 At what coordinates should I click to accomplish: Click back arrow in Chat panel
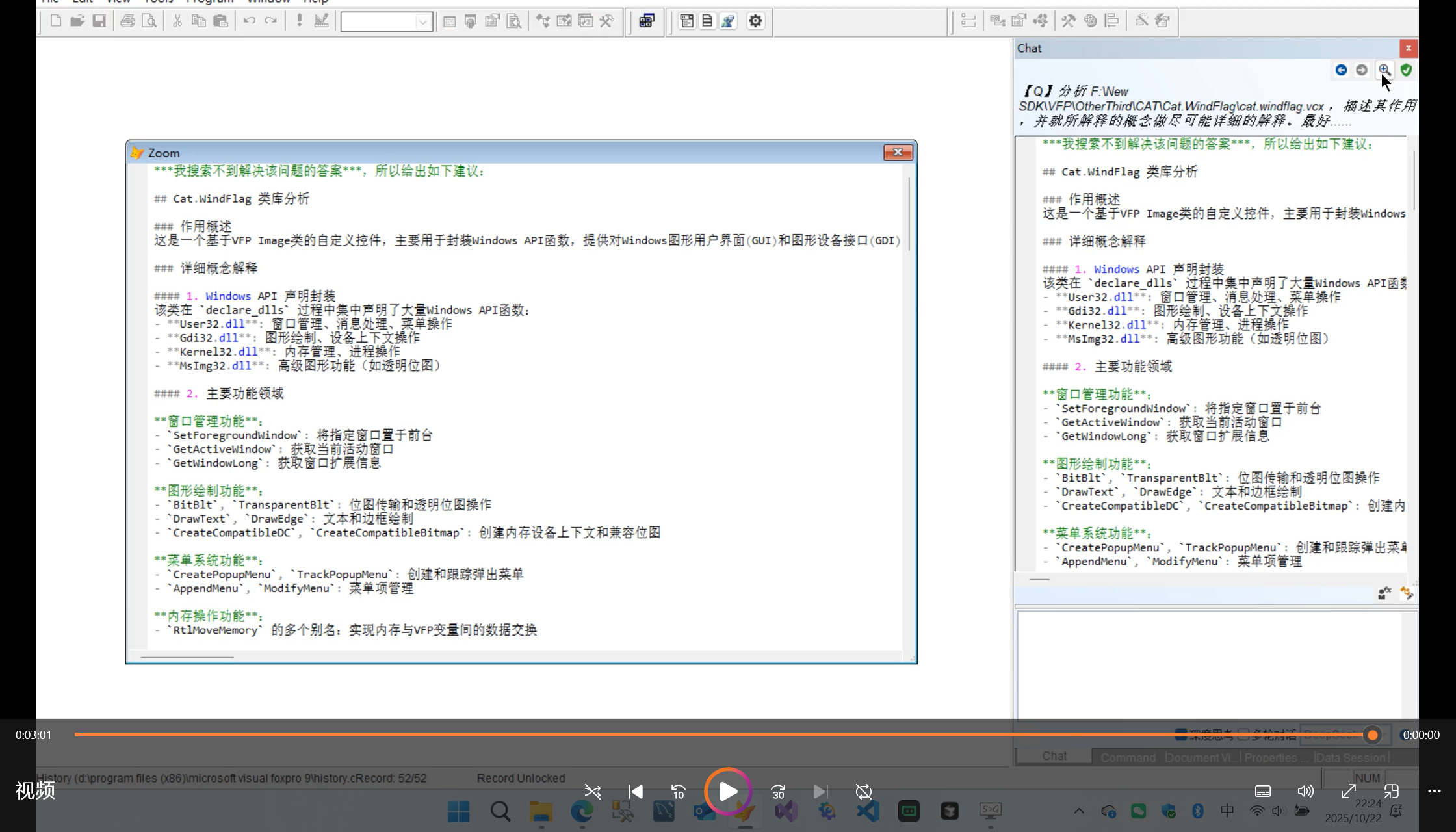click(x=1341, y=70)
